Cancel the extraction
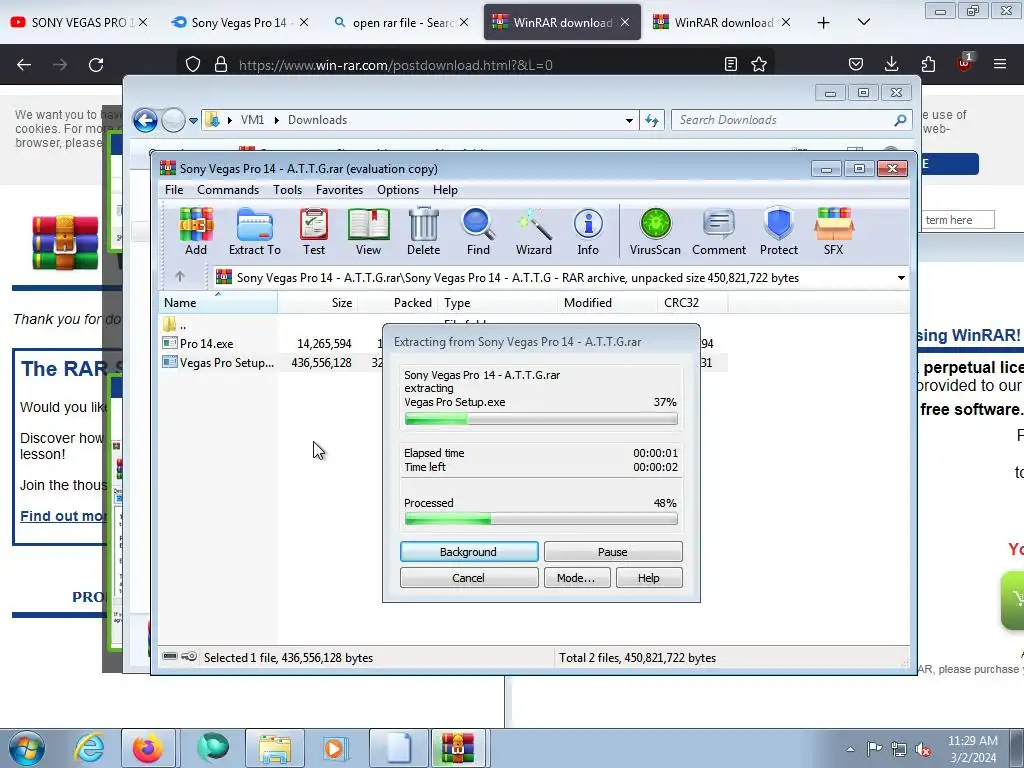 click(x=469, y=578)
